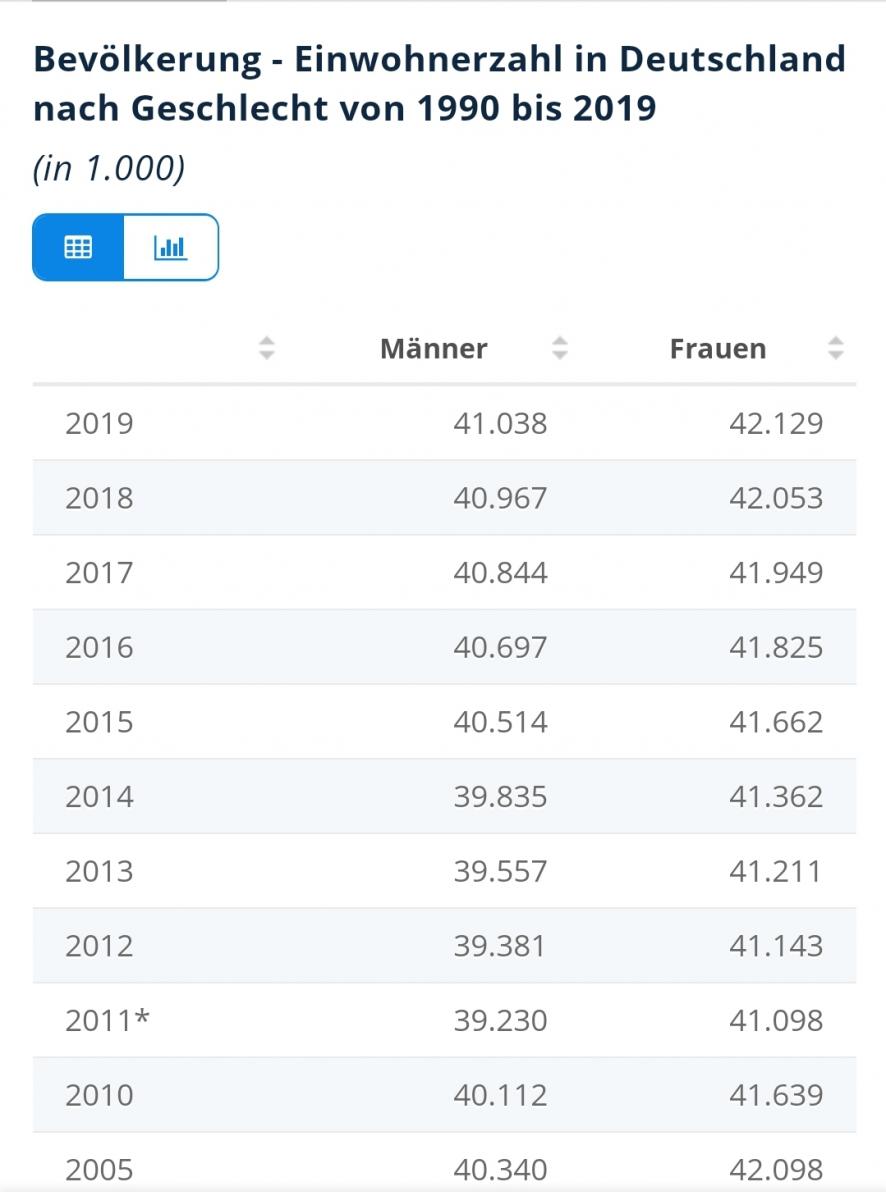Click the Männer column header
Image resolution: width=886 pixels, height=1200 pixels.
434,348
